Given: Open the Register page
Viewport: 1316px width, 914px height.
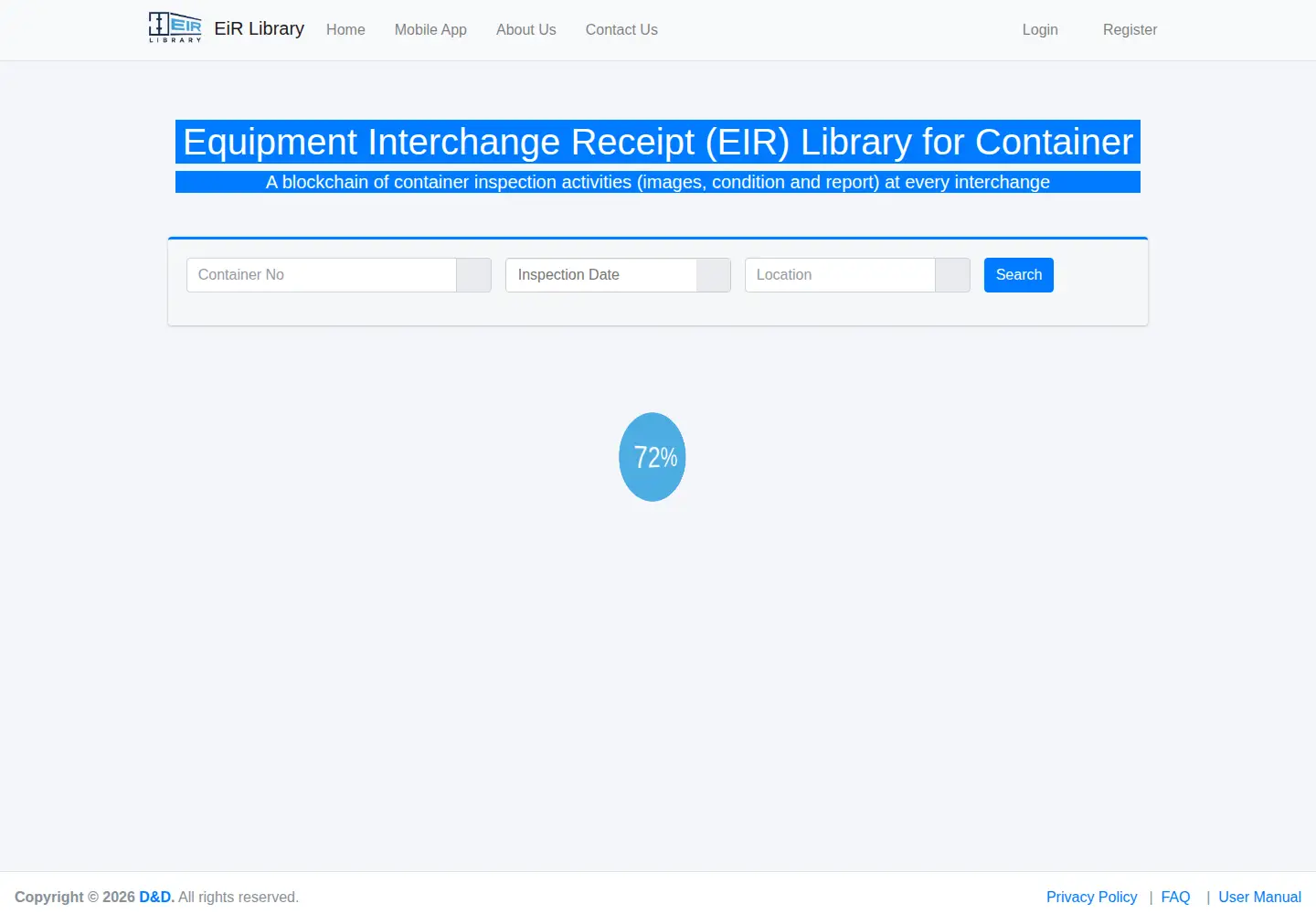Looking at the screenshot, I should [1130, 29].
